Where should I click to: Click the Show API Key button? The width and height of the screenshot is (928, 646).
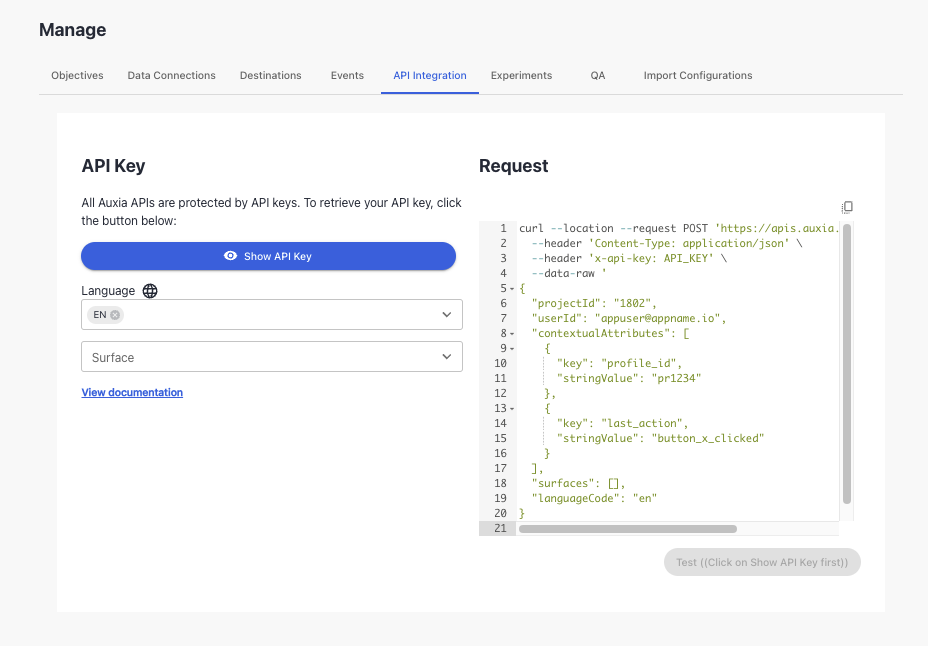pos(268,256)
